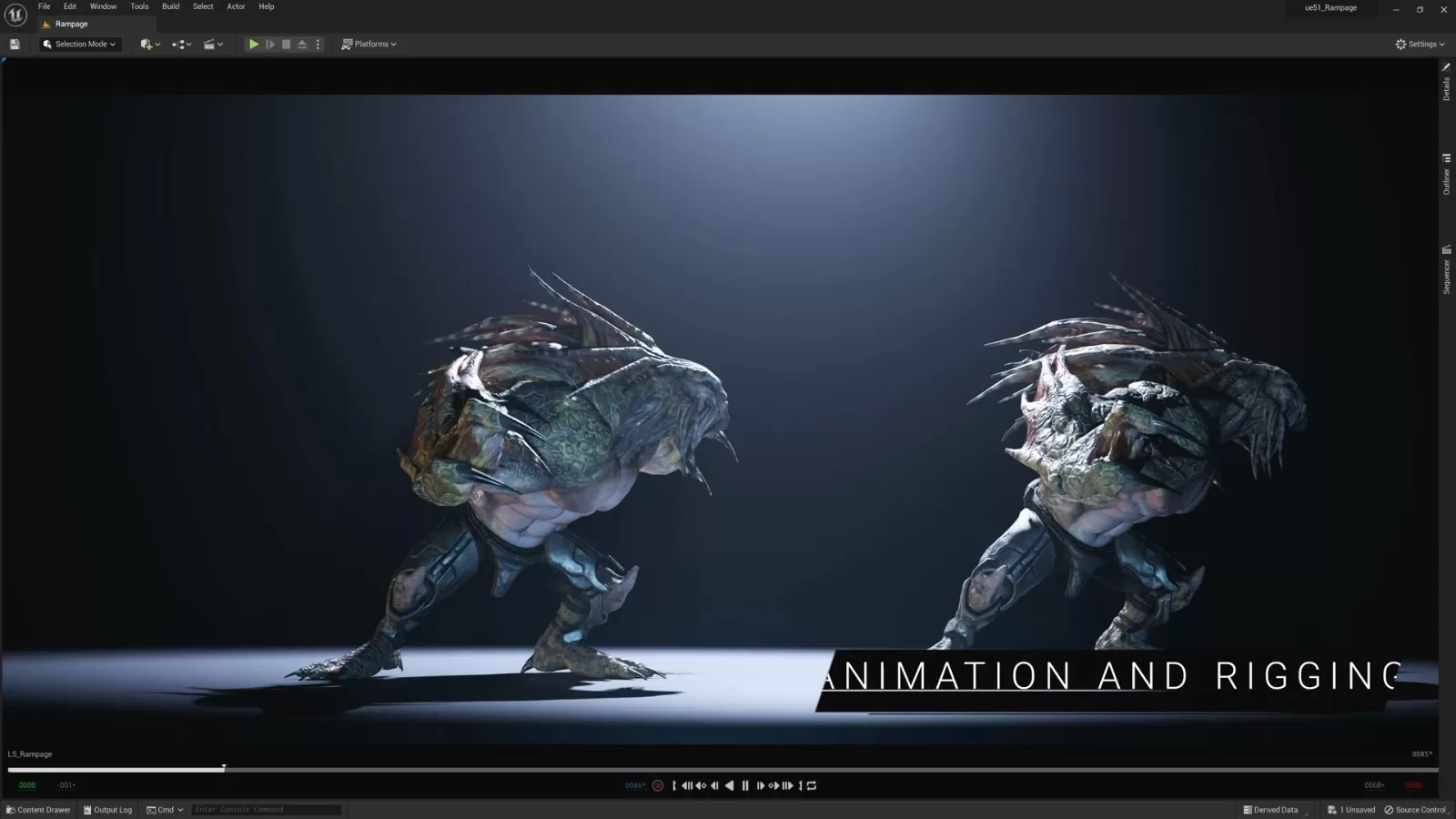Click the timeline playhead marker

coord(224,768)
